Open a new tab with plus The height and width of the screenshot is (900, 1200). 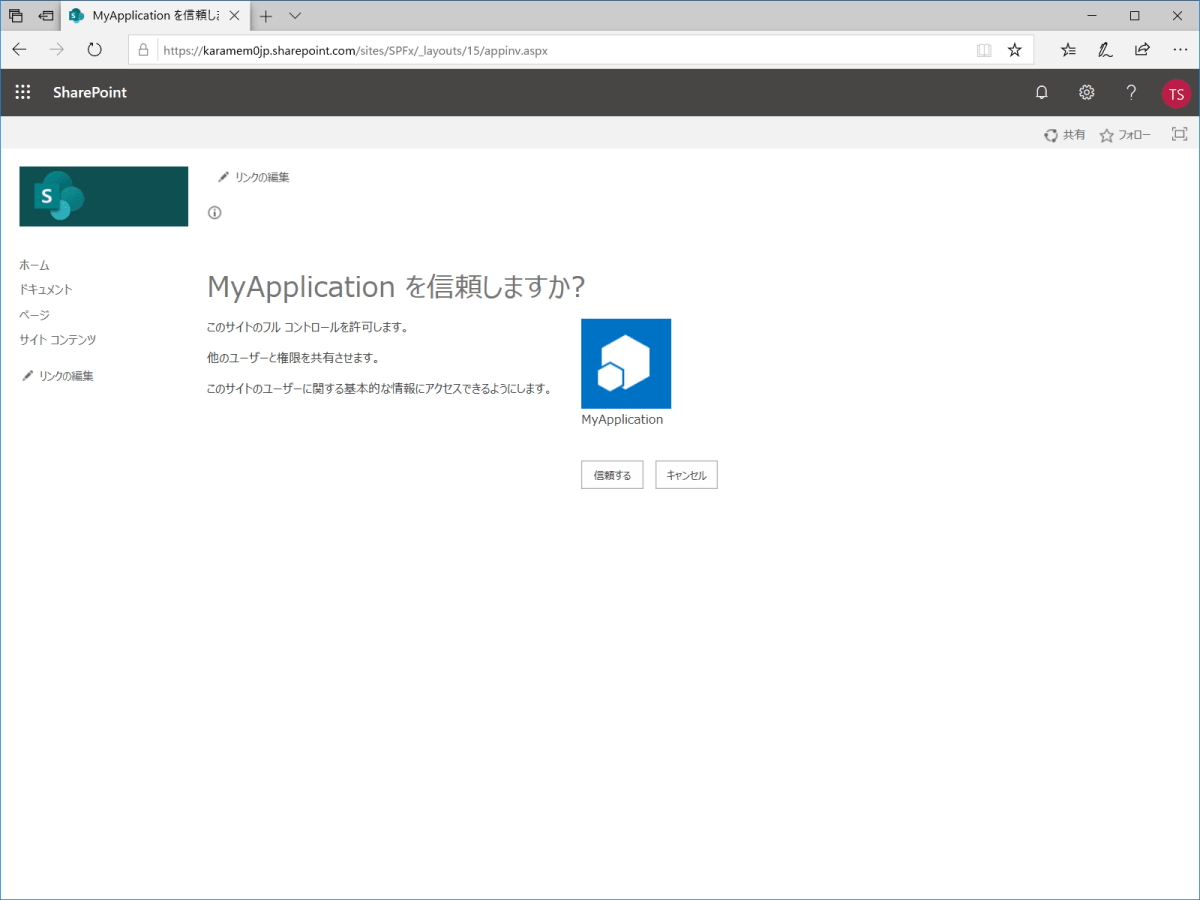(266, 16)
